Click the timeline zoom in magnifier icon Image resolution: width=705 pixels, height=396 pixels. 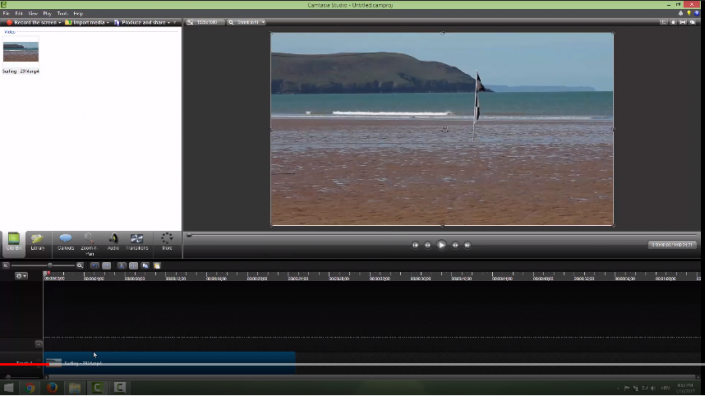[80, 266]
